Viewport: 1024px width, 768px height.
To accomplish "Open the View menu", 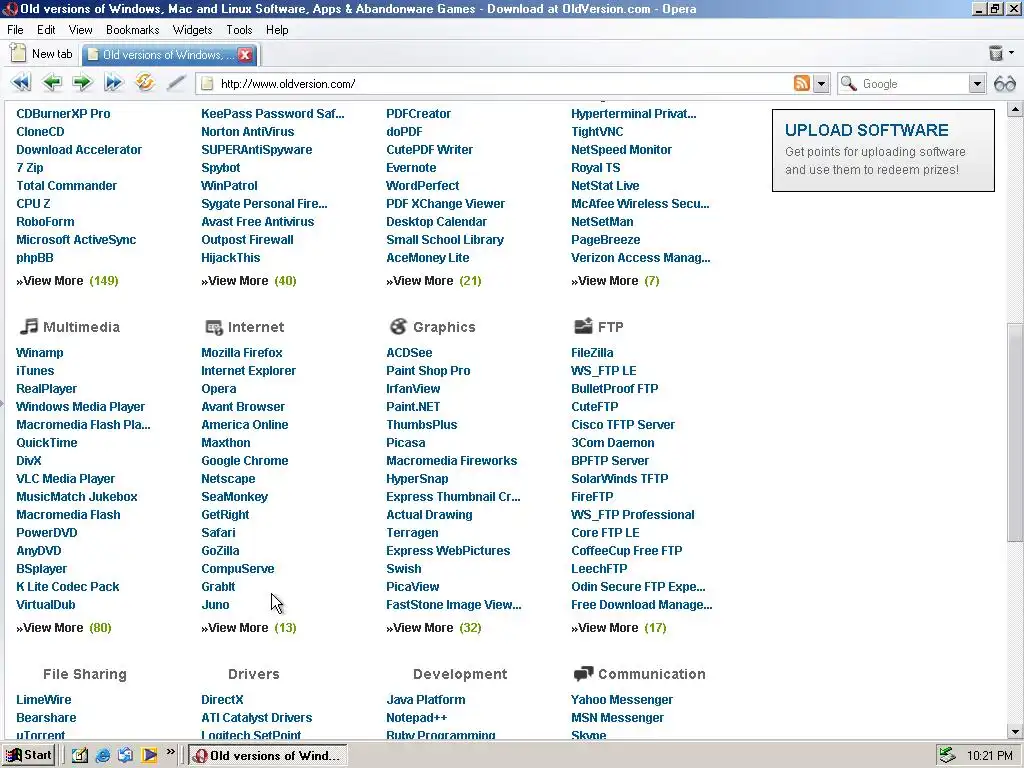I will tap(80, 30).
